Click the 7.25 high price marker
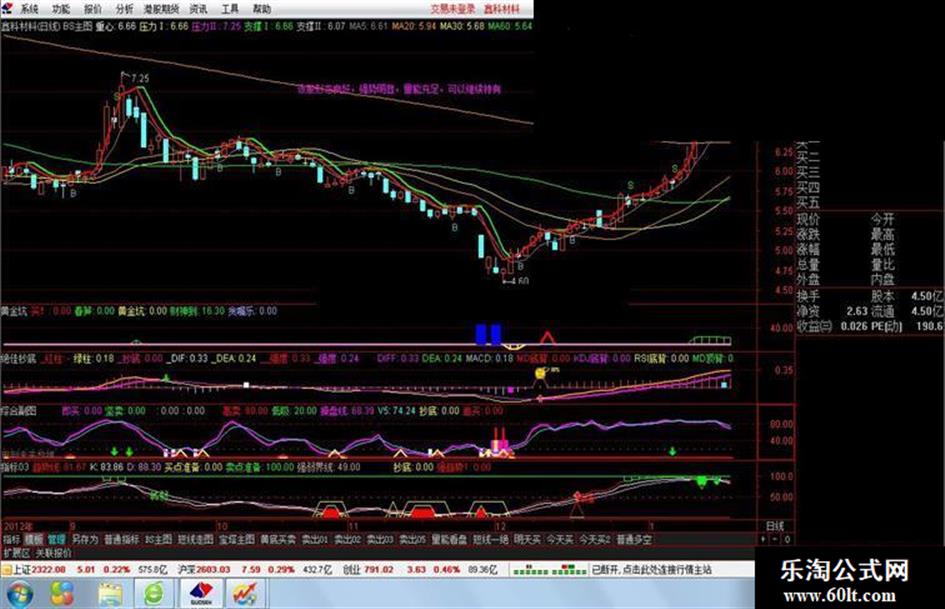The width and height of the screenshot is (945, 609). pos(140,78)
